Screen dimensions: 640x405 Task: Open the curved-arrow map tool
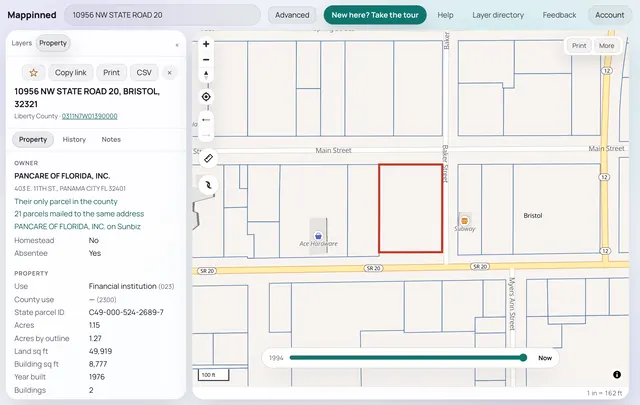208,185
